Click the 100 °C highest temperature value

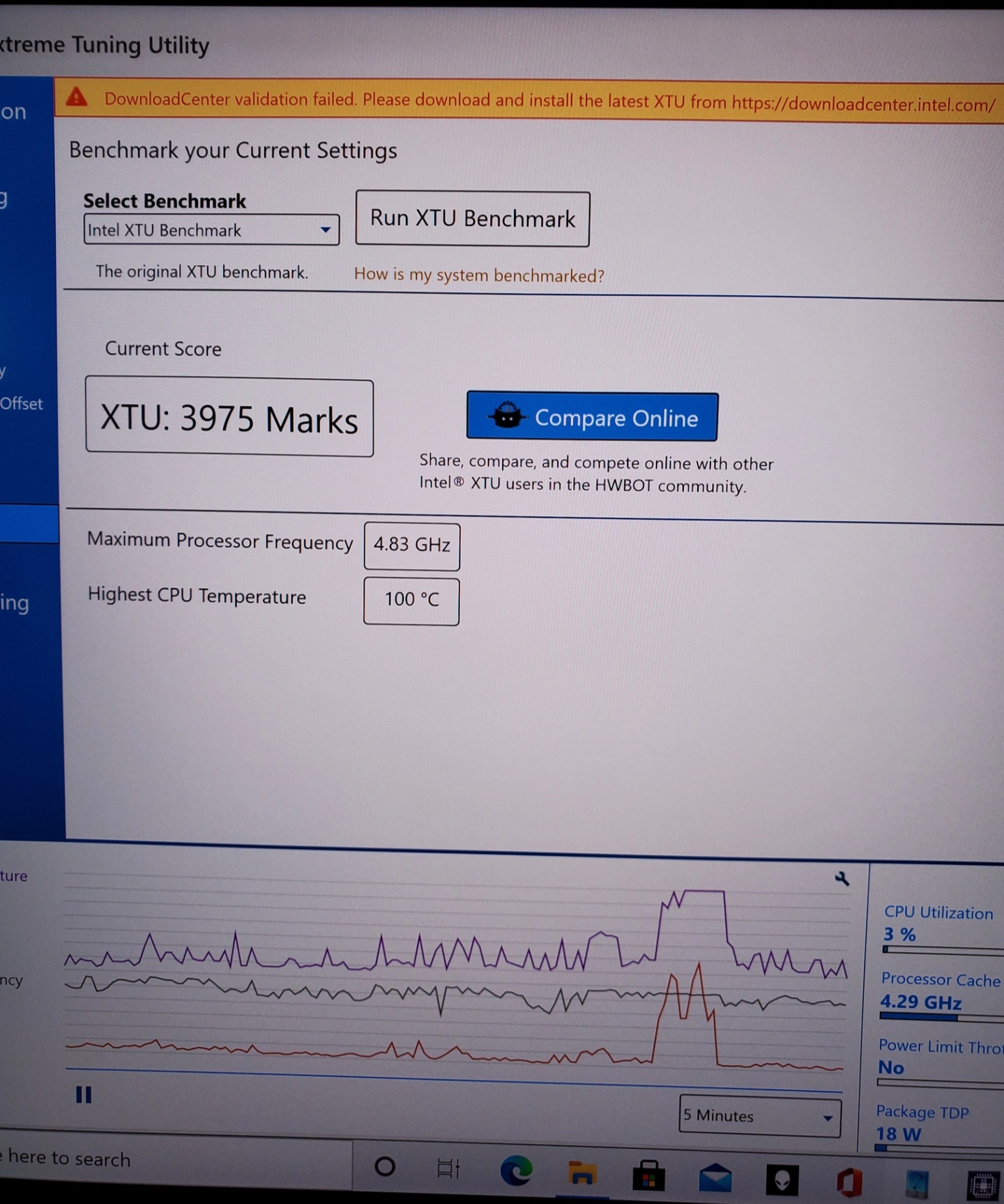pyautogui.click(x=411, y=600)
